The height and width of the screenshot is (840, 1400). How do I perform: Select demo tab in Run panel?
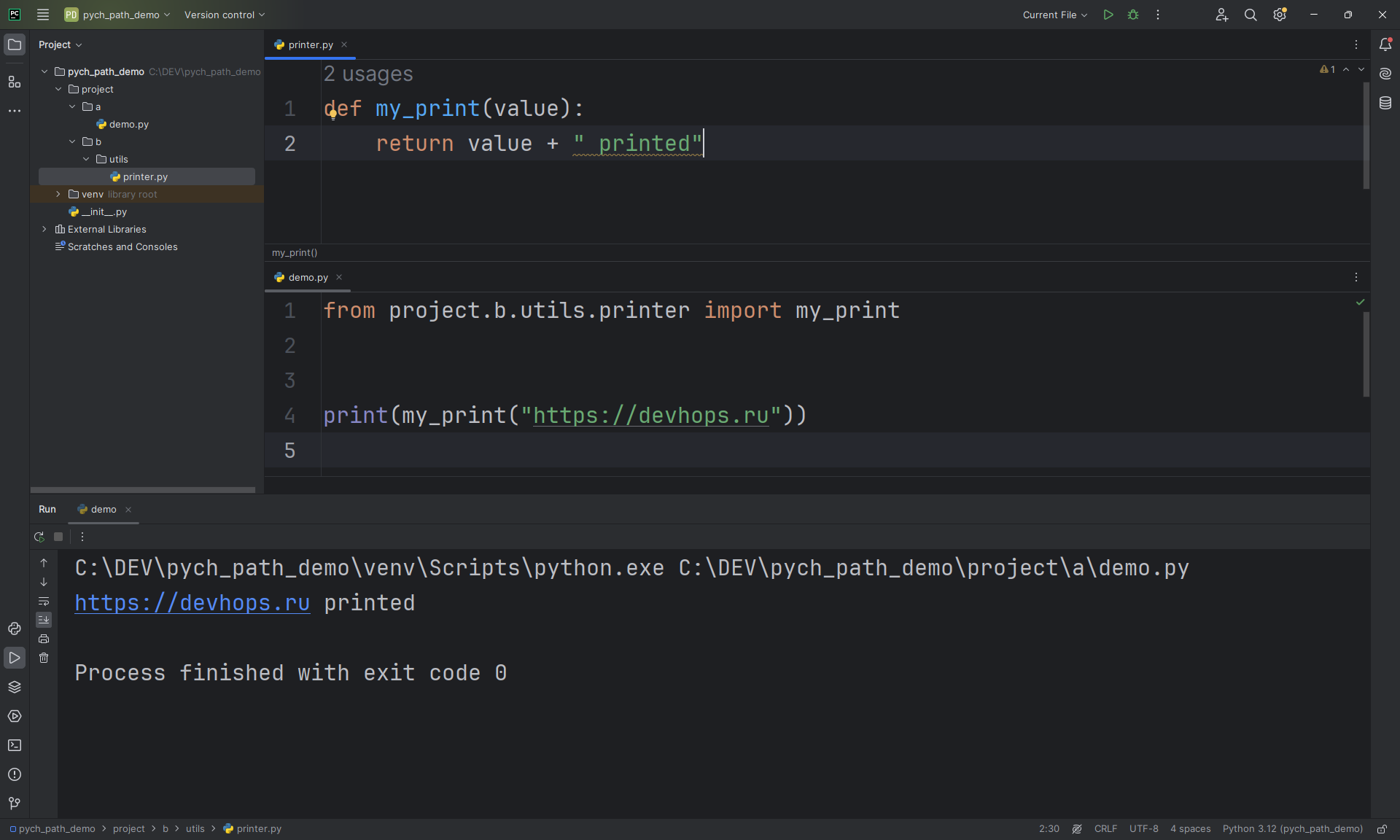pos(104,509)
